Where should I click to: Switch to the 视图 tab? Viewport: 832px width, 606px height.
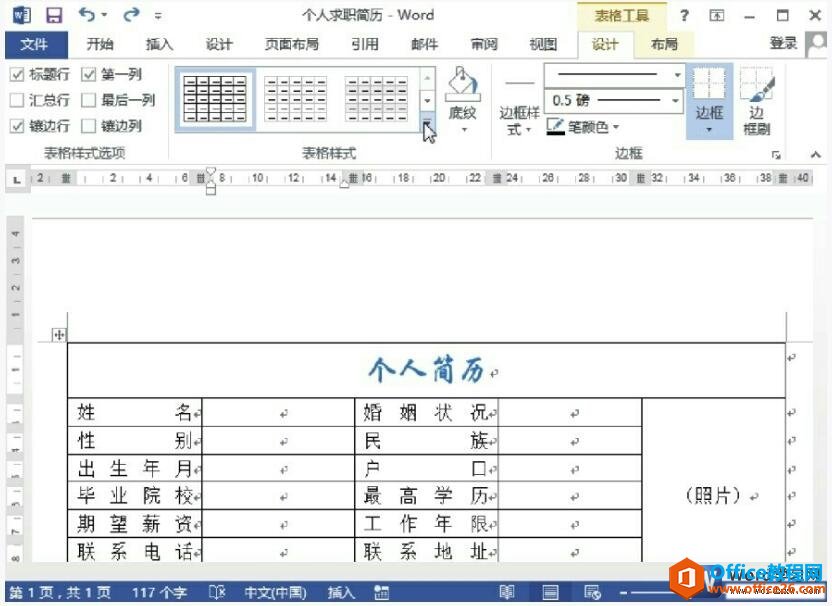point(543,44)
